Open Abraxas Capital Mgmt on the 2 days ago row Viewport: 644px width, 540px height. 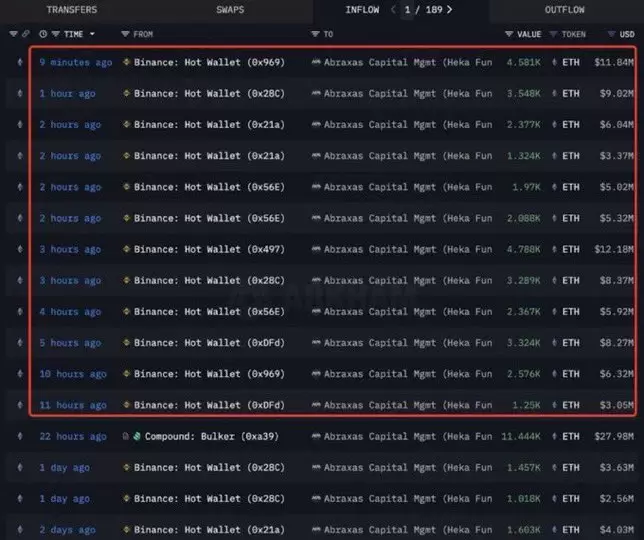[408, 530]
